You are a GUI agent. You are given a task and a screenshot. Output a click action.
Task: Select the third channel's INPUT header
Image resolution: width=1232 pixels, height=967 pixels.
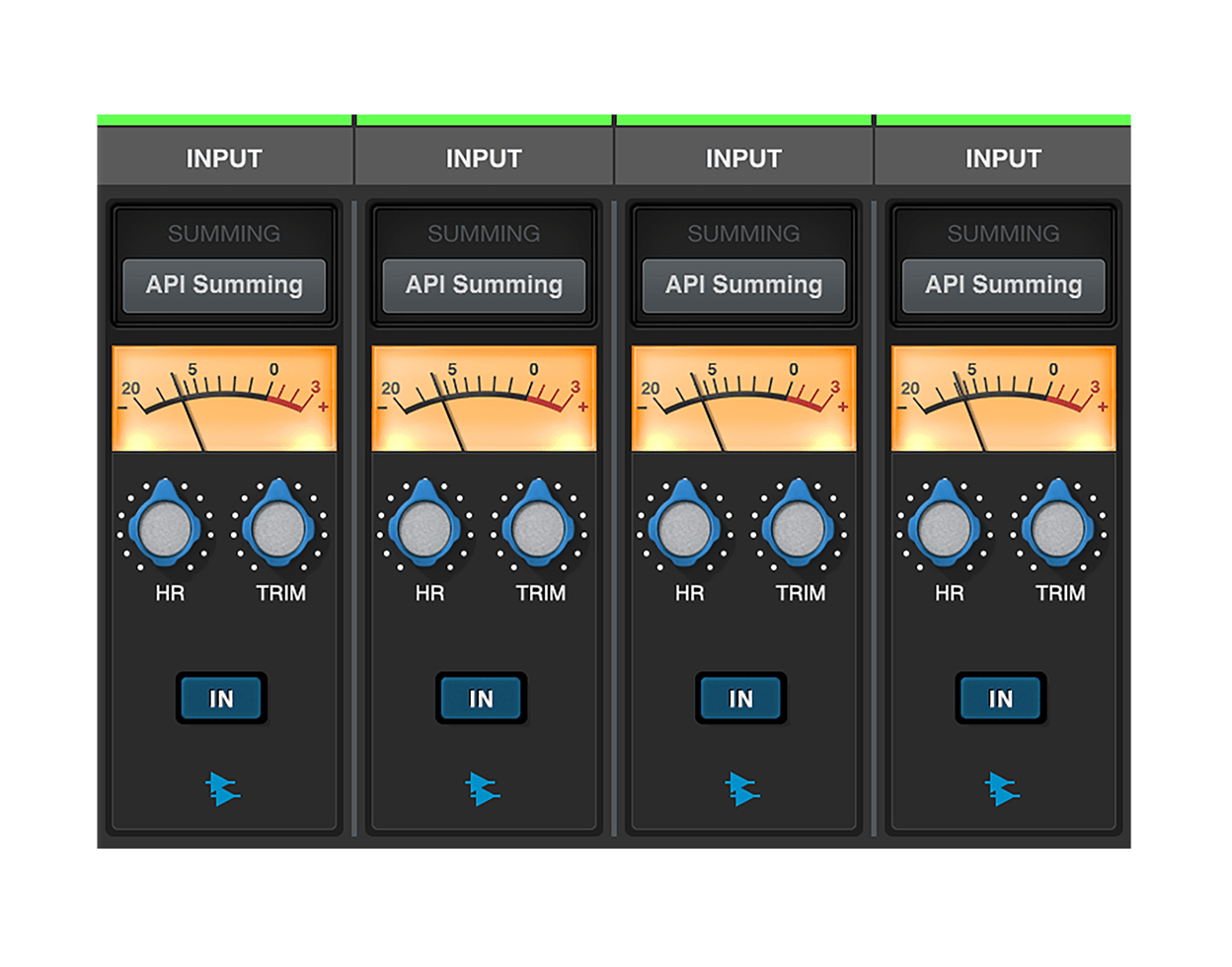[x=743, y=158]
